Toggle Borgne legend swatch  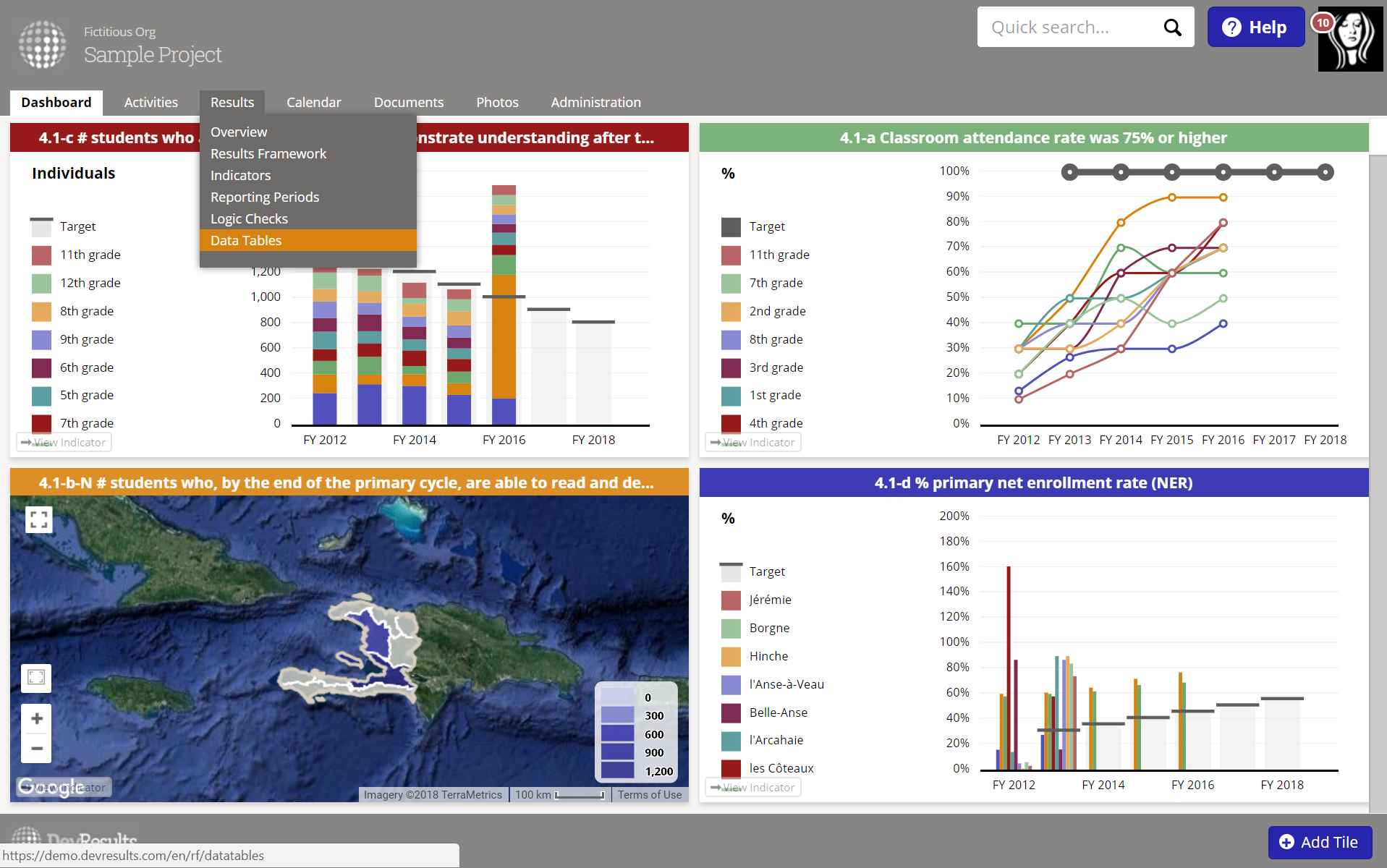point(731,629)
